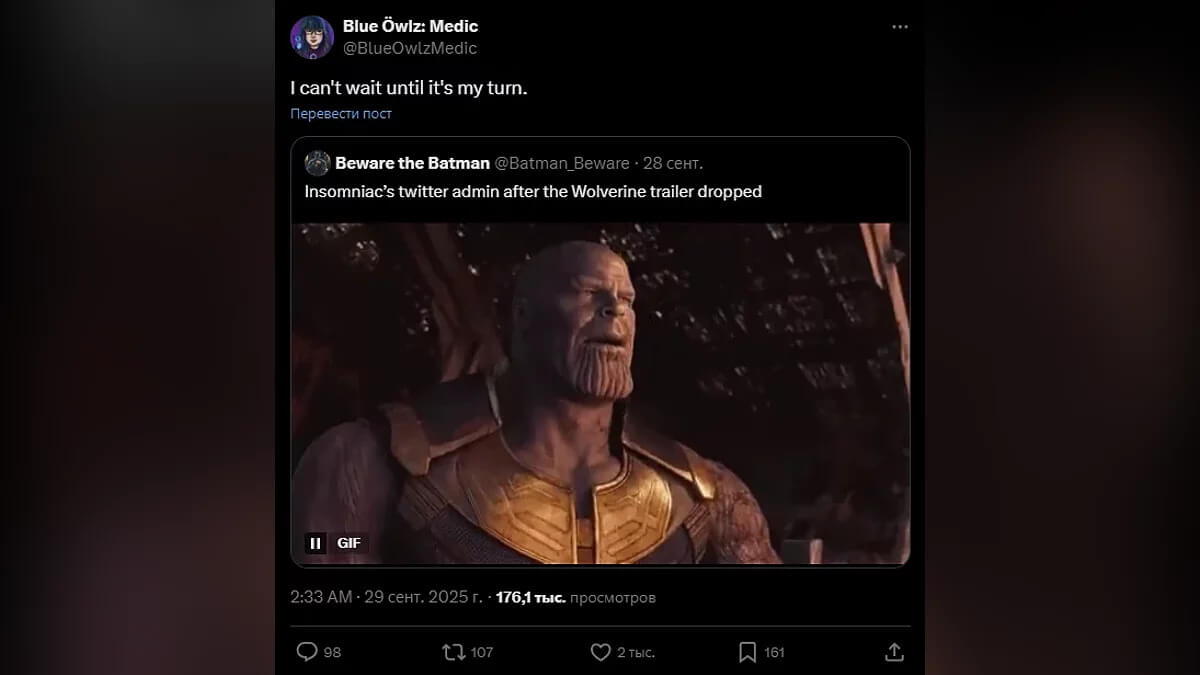
Task: Open the share post icon
Action: [x=894, y=652]
